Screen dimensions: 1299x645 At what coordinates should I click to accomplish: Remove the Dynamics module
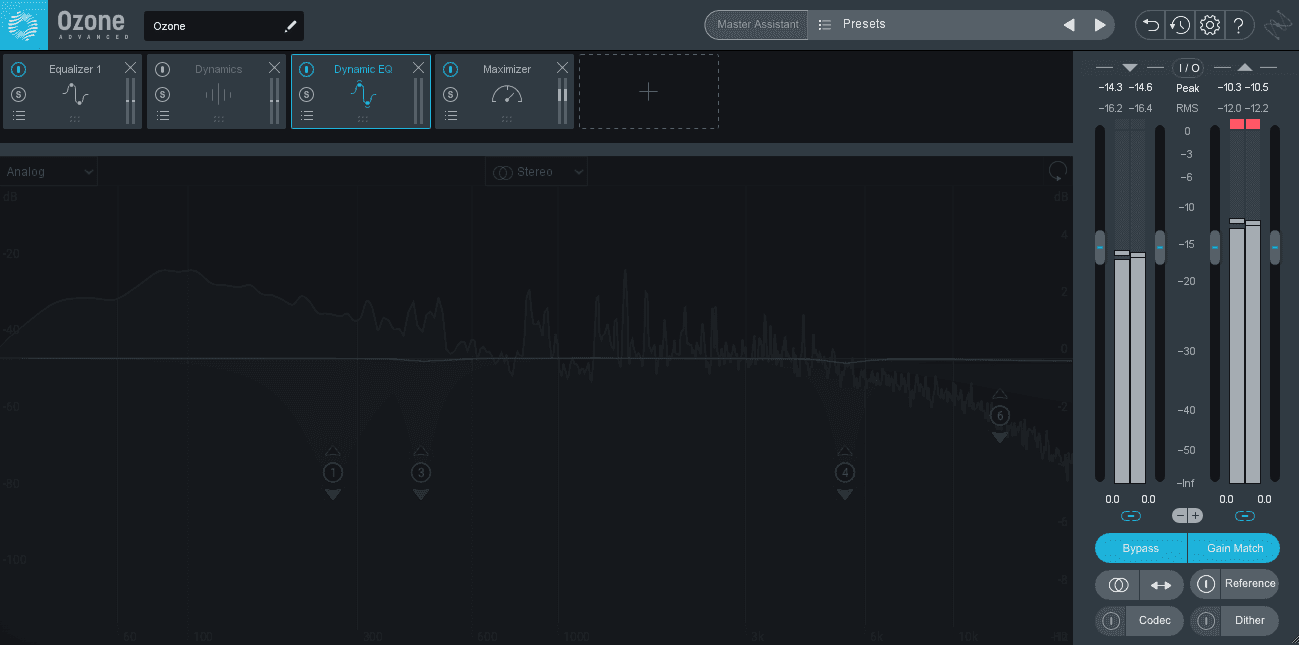[x=274, y=68]
